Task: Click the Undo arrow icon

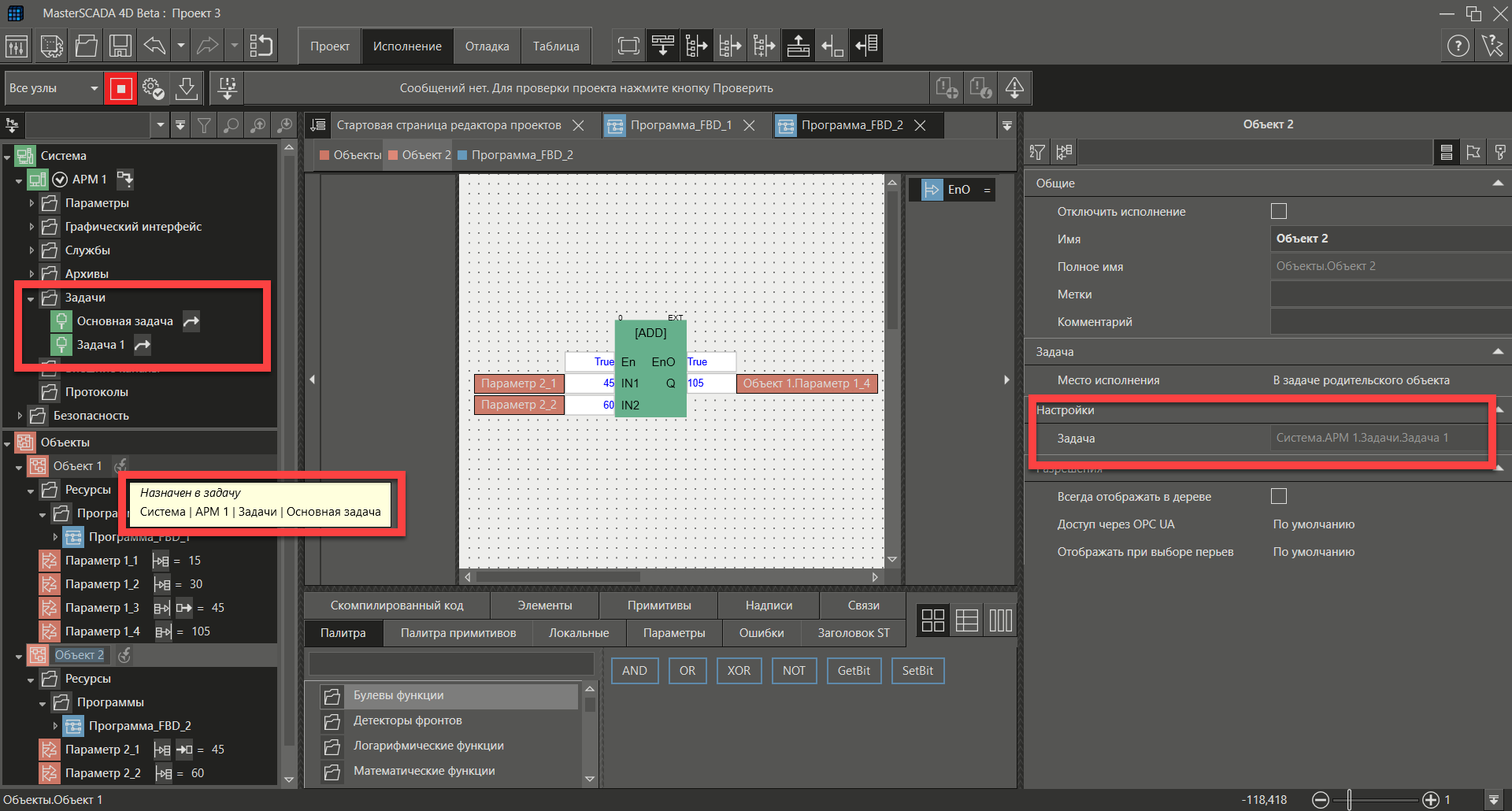Action: tap(154, 46)
